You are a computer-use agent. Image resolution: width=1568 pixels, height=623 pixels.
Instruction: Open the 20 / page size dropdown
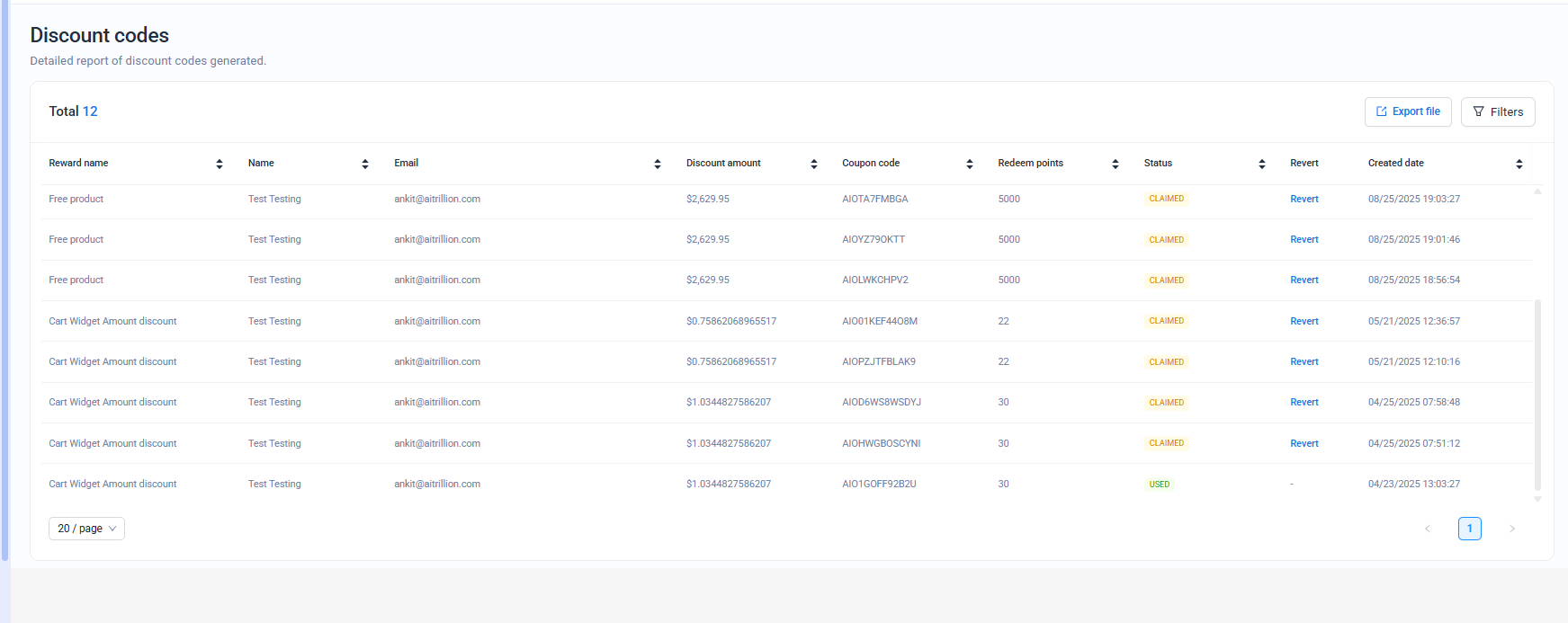[86, 529]
